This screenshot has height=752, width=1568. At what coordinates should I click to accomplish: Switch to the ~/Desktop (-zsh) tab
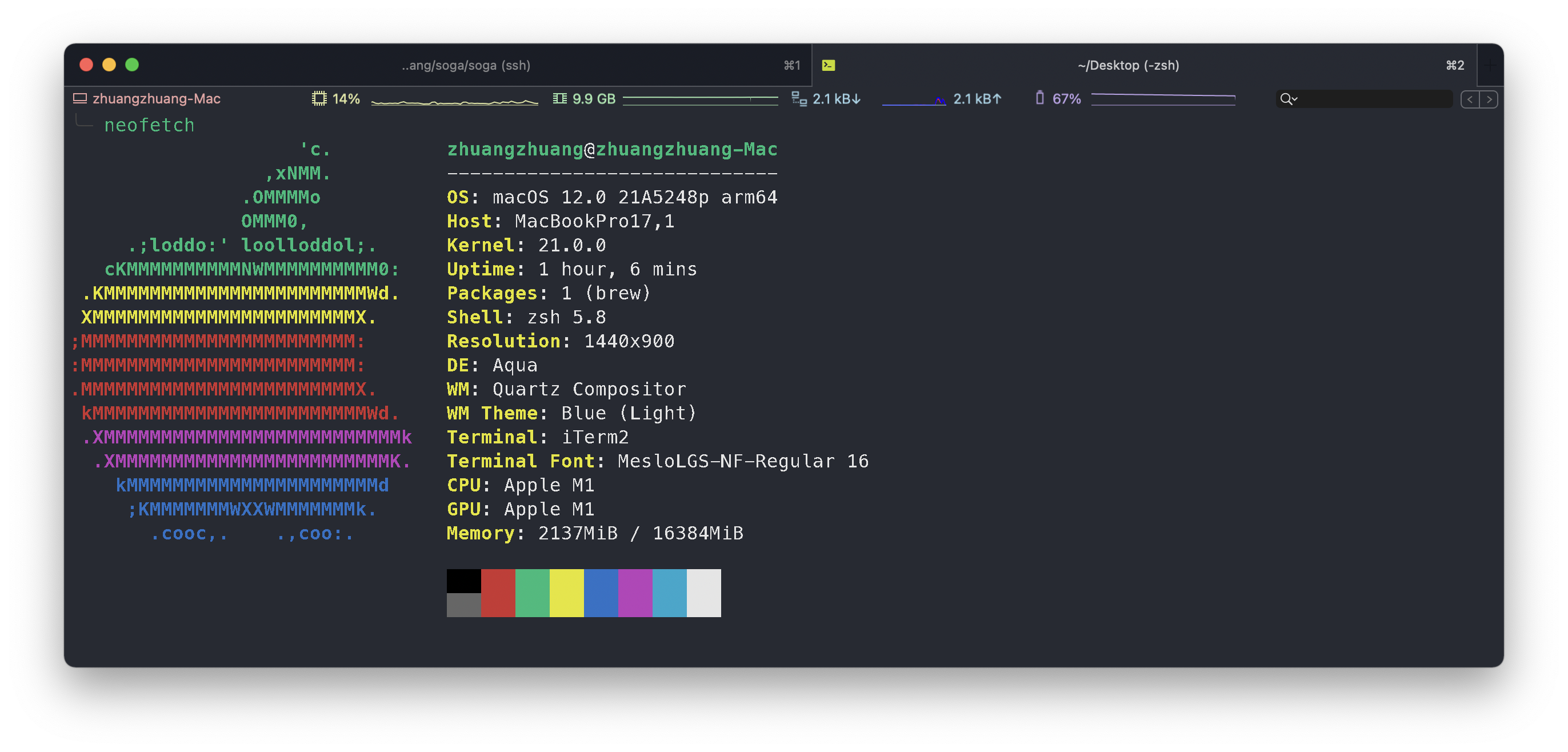[x=1145, y=65]
